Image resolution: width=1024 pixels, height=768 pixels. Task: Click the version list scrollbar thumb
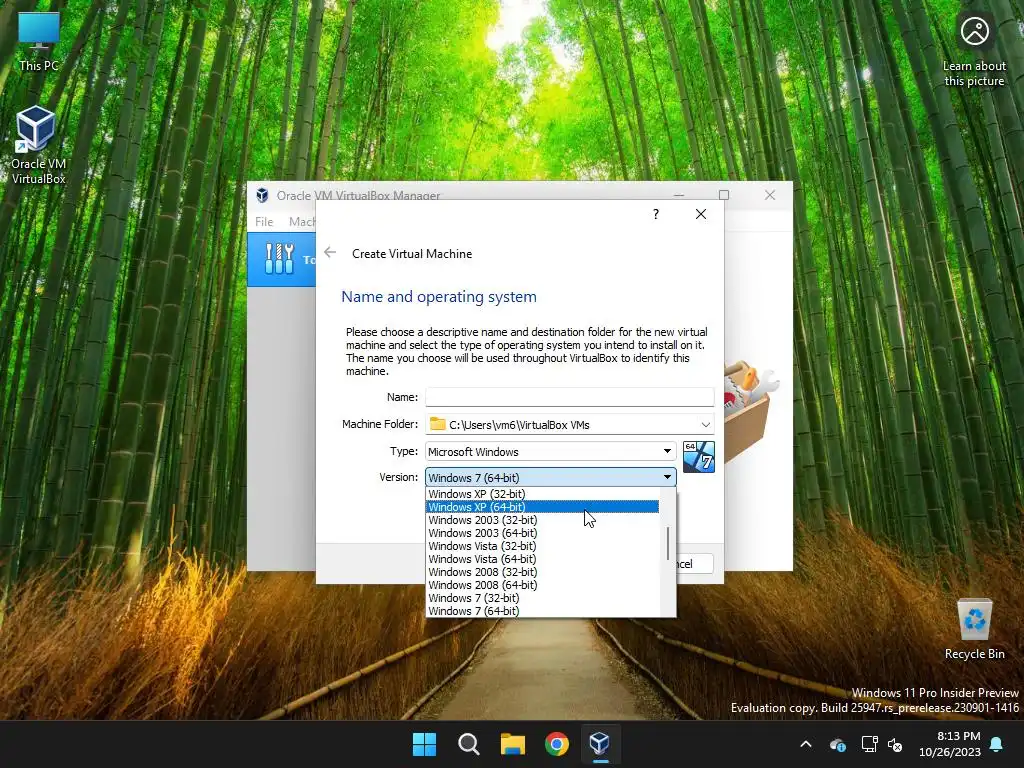coord(667,543)
